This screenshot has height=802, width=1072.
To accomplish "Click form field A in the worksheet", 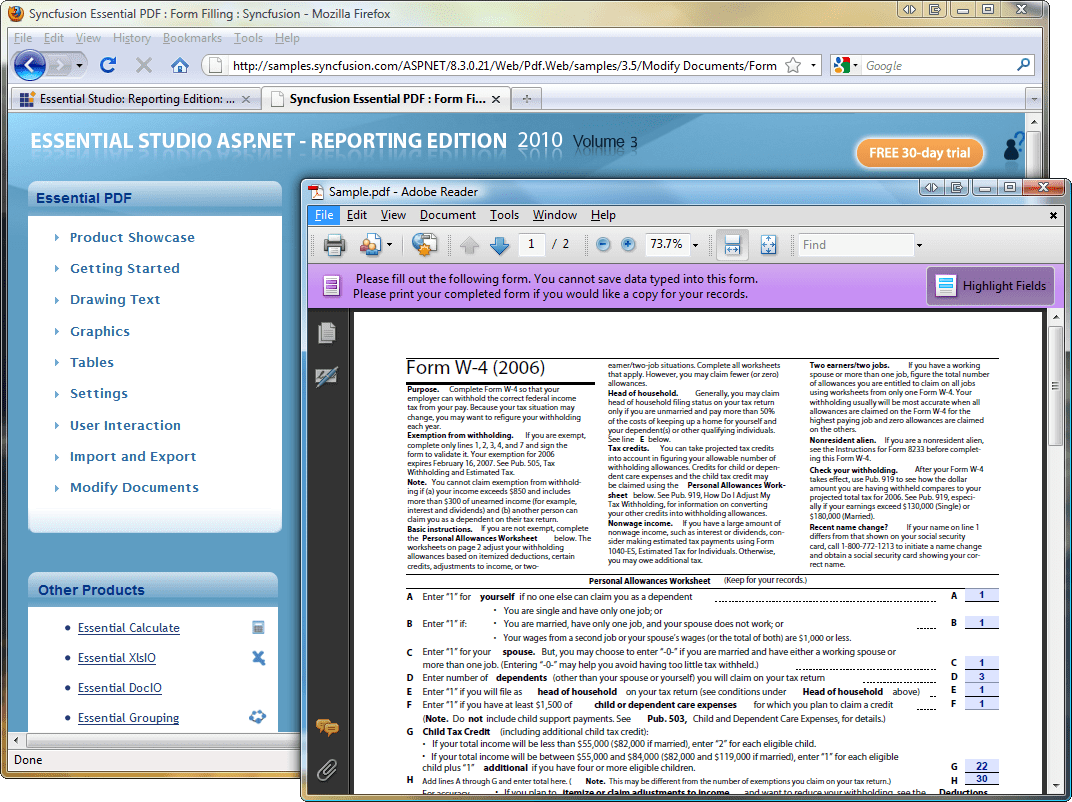I will (x=982, y=596).
